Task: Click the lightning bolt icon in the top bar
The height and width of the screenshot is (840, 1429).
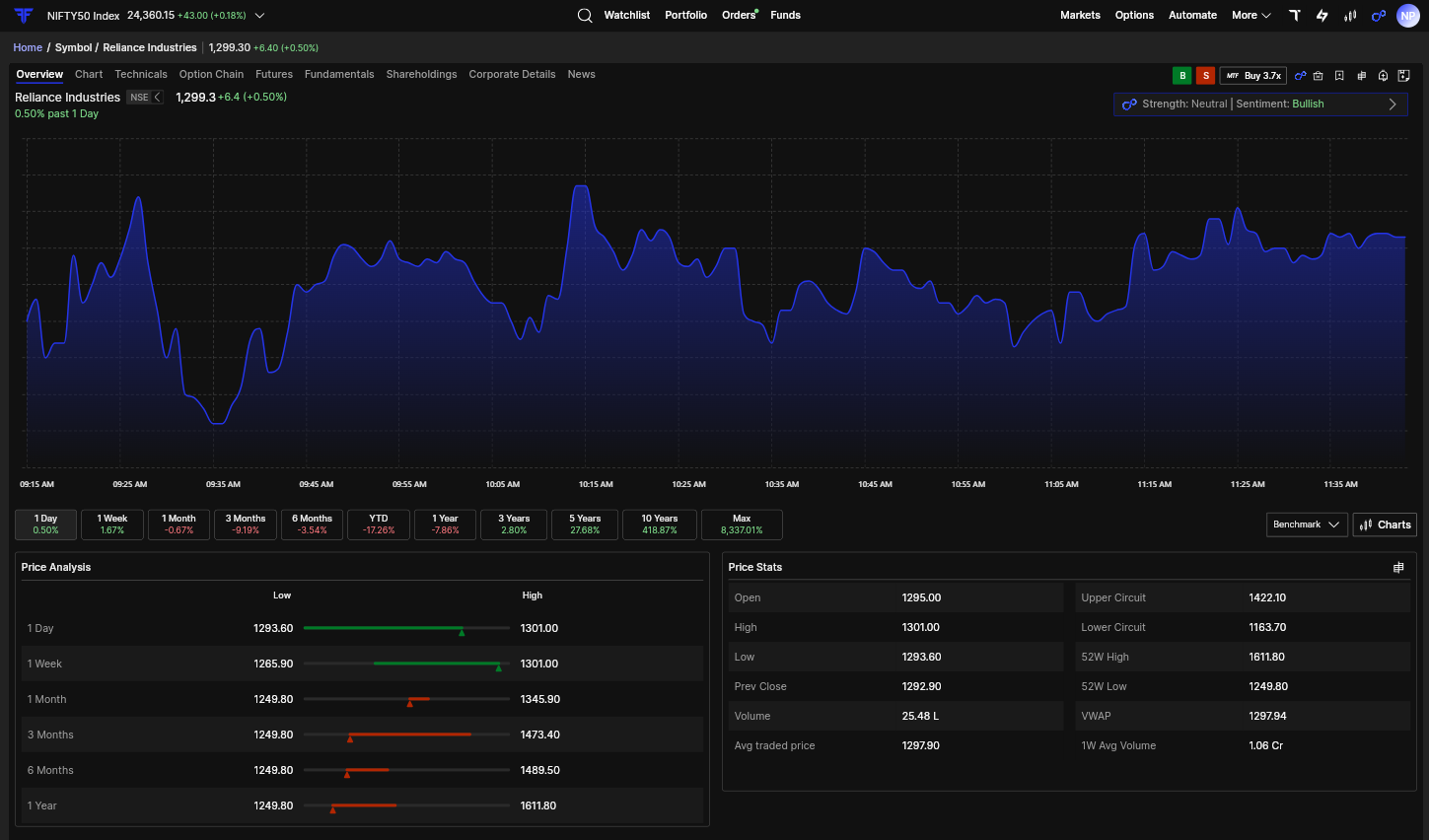Action: (x=1322, y=16)
